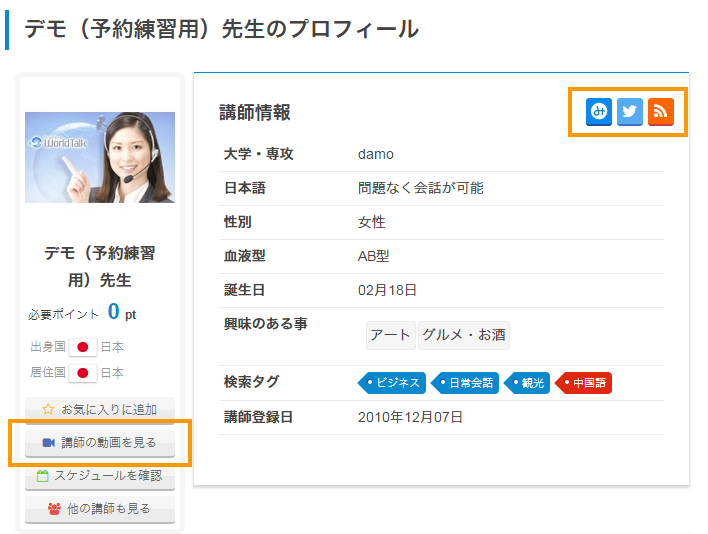708x534 pixels.
Task: Click Japan flag beside 出身国
Action: click(83, 347)
